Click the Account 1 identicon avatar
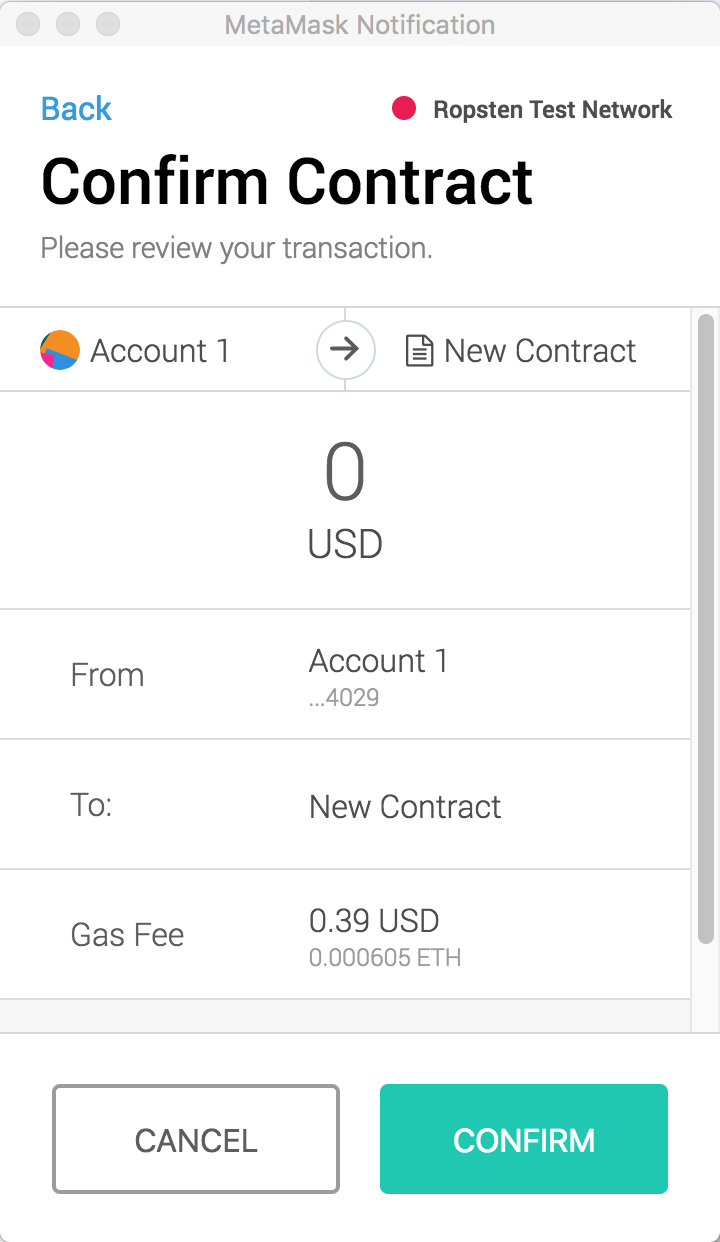 (x=60, y=351)
